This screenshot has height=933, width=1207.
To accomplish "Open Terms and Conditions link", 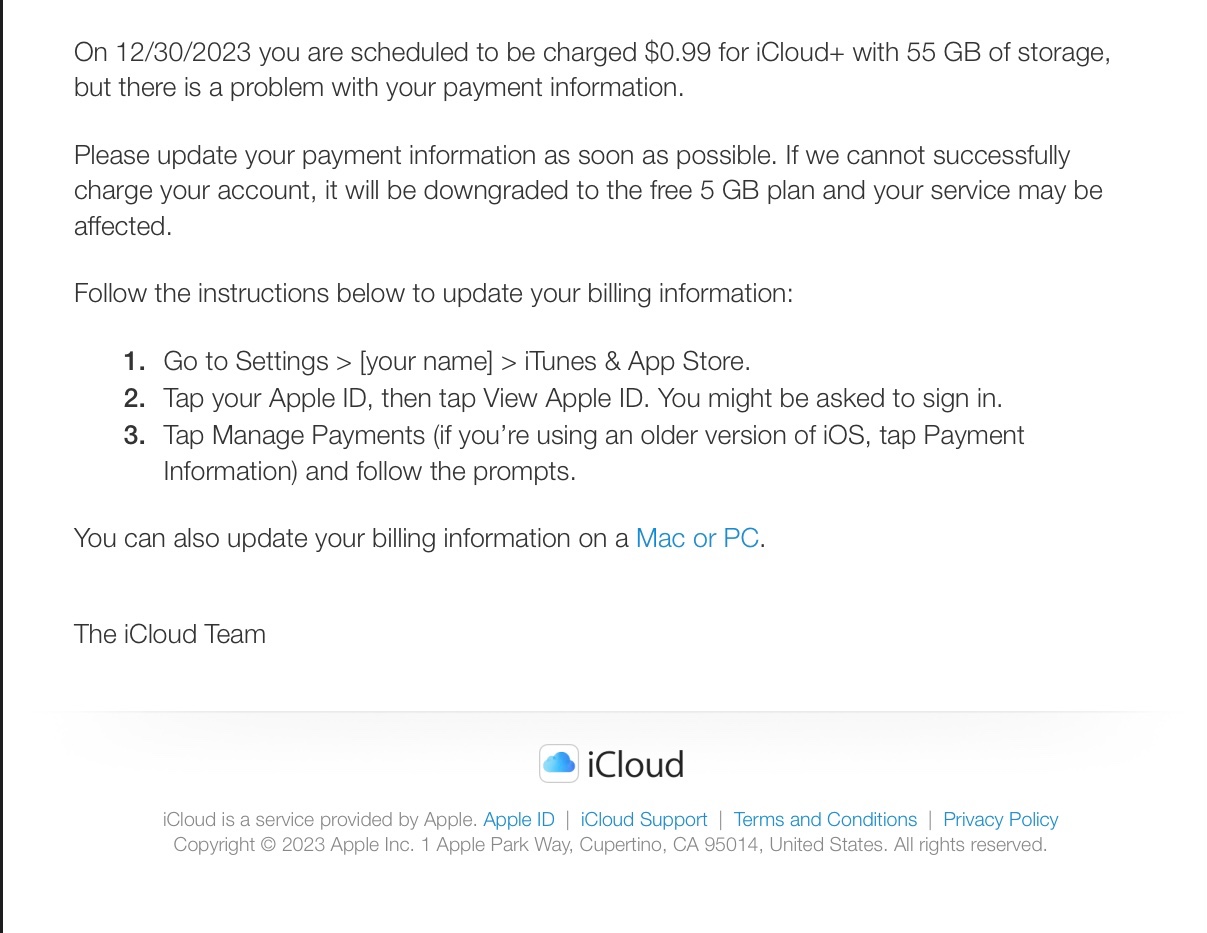I will click(825, 820).
